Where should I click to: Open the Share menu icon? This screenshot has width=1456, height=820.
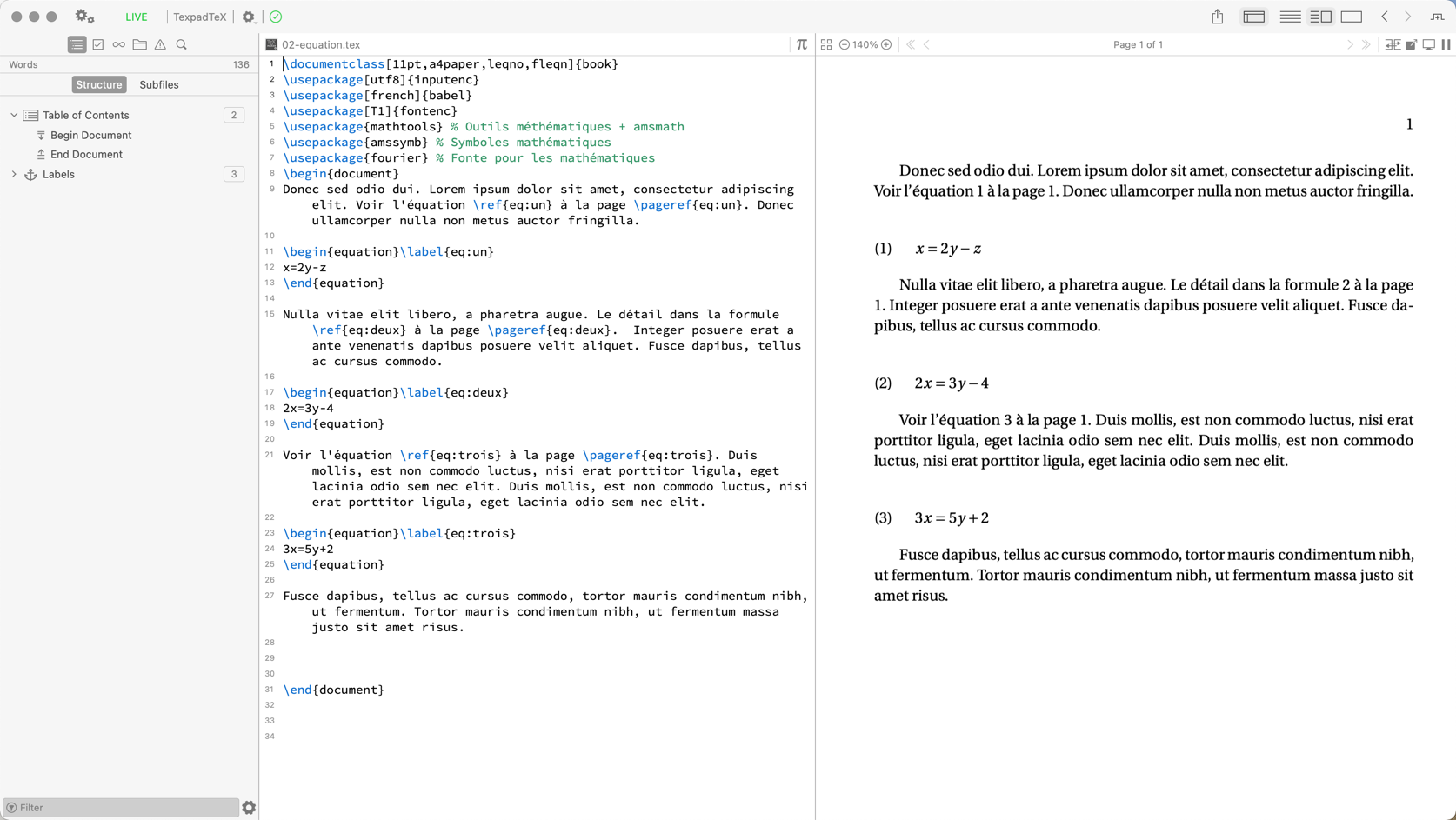(1218, 17)
